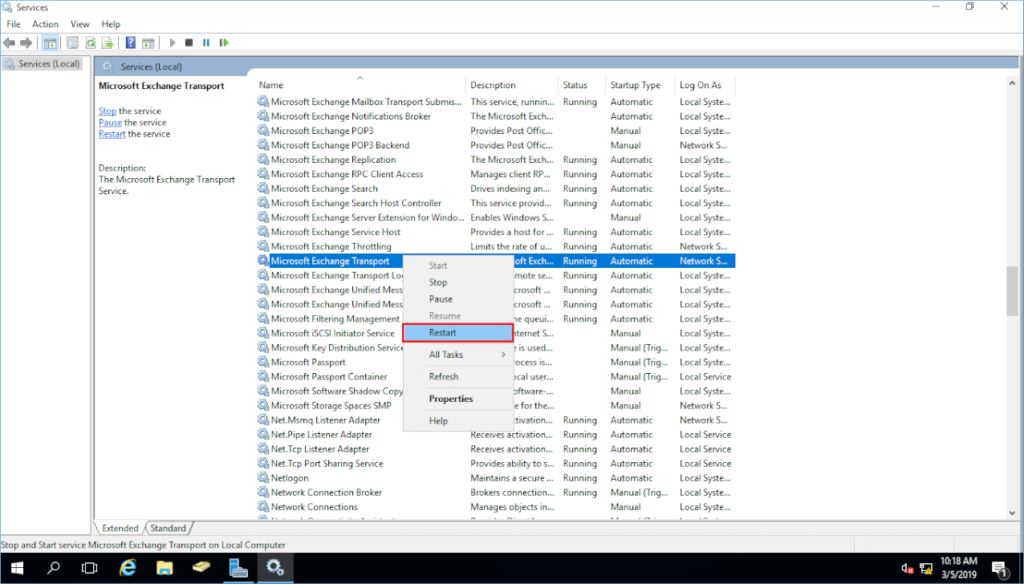Toggle the Show/Hide Console Tree icon
Viewport: 1024px width, 584px height.
click(49, 42)
